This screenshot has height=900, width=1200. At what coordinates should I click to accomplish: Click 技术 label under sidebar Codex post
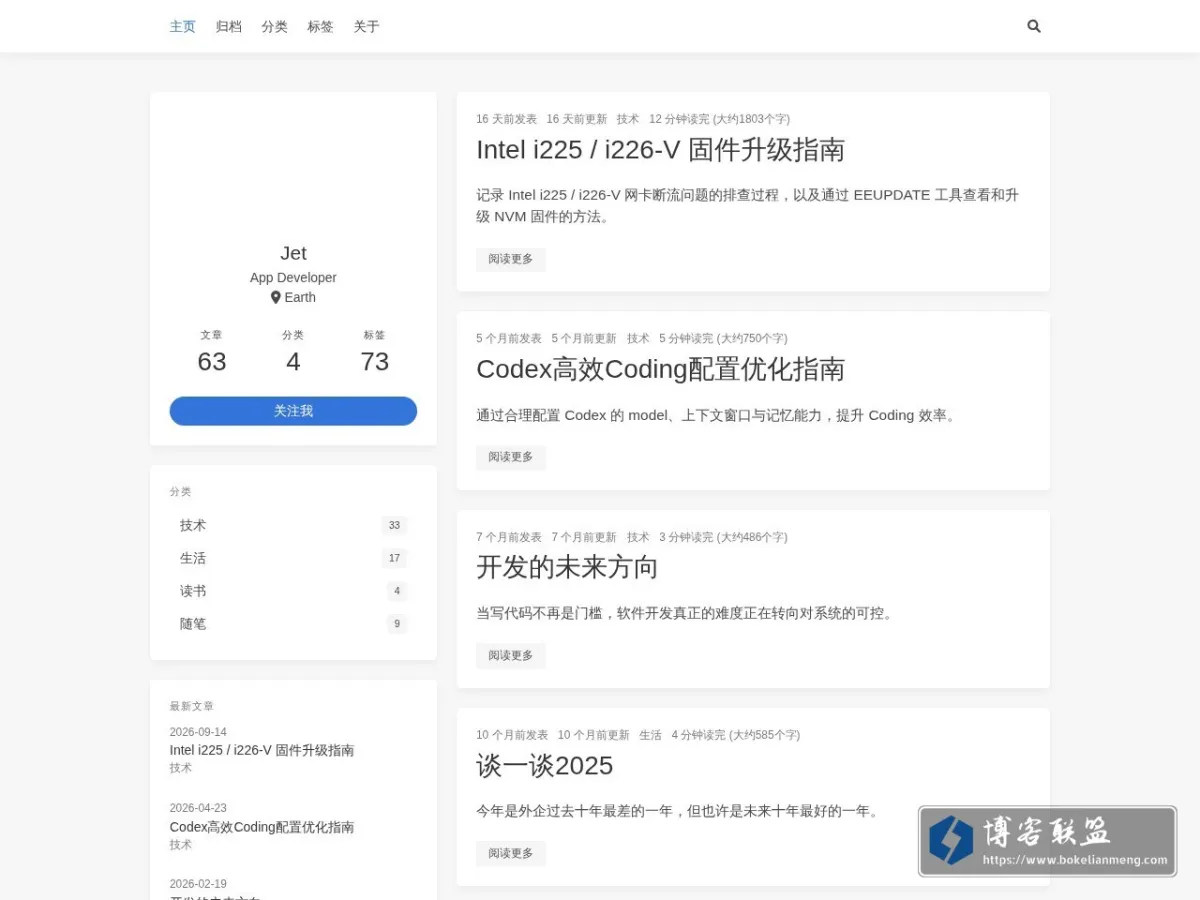pos(181,845)
